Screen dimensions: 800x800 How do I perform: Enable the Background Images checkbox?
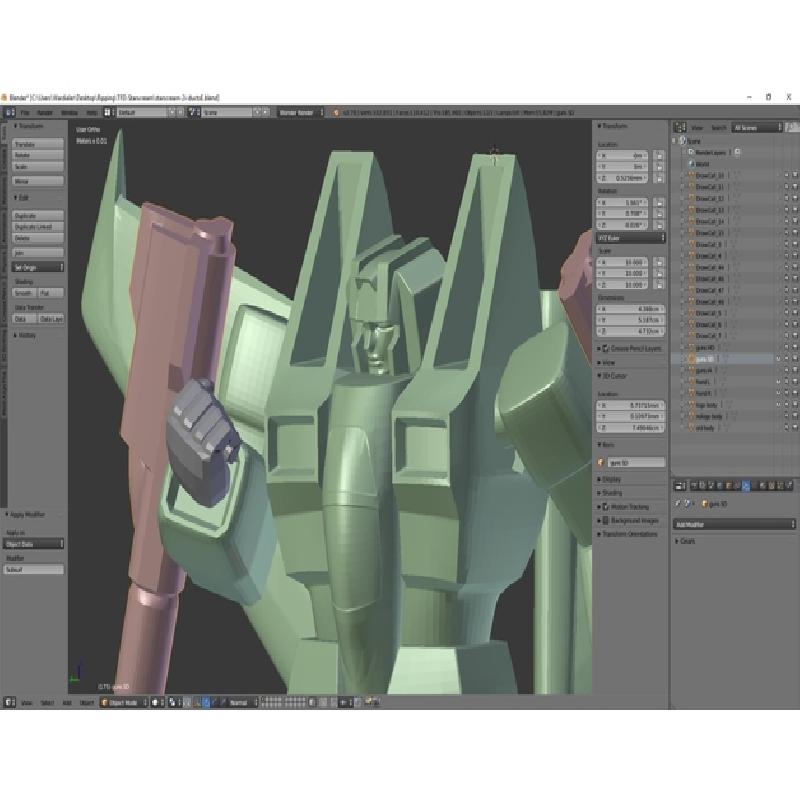606,520
